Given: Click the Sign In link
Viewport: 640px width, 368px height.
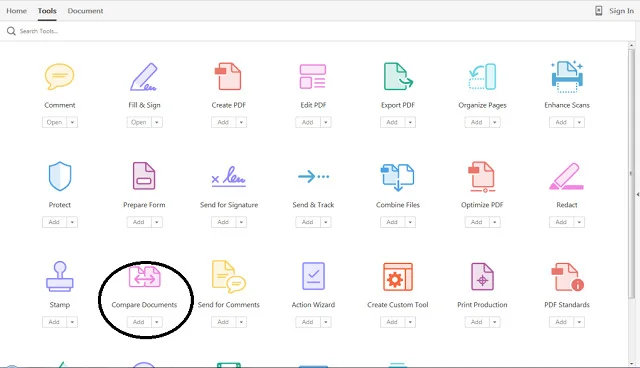Looking at the screenshot, I should (621, 11).
